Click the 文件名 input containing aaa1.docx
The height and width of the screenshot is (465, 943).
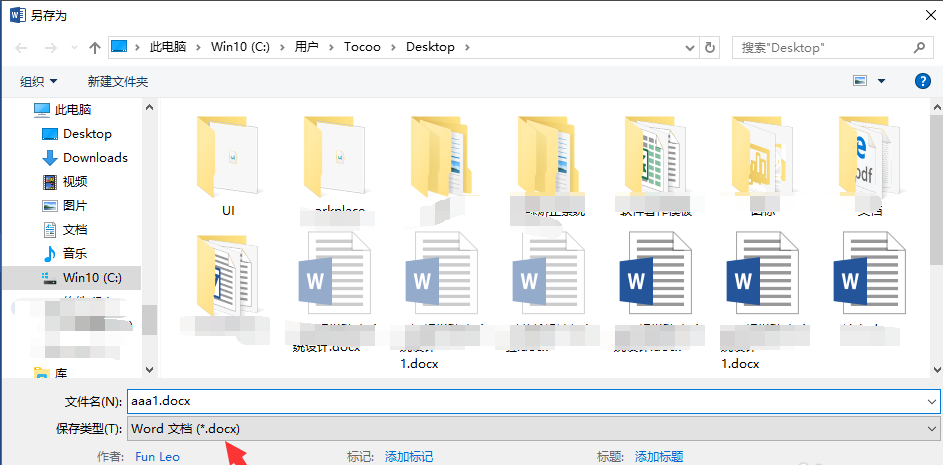click(x=525, y=401)
